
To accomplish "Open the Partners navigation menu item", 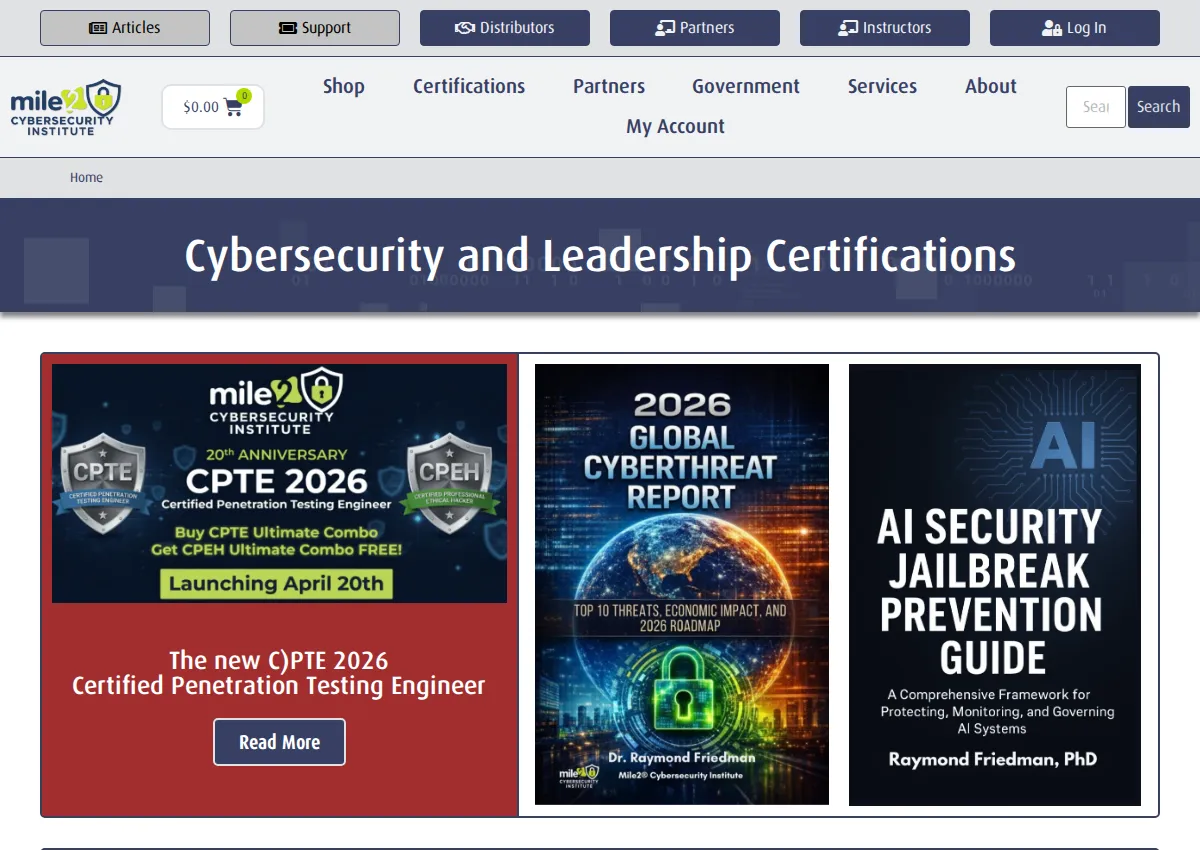I will click(x=609, y=86).
